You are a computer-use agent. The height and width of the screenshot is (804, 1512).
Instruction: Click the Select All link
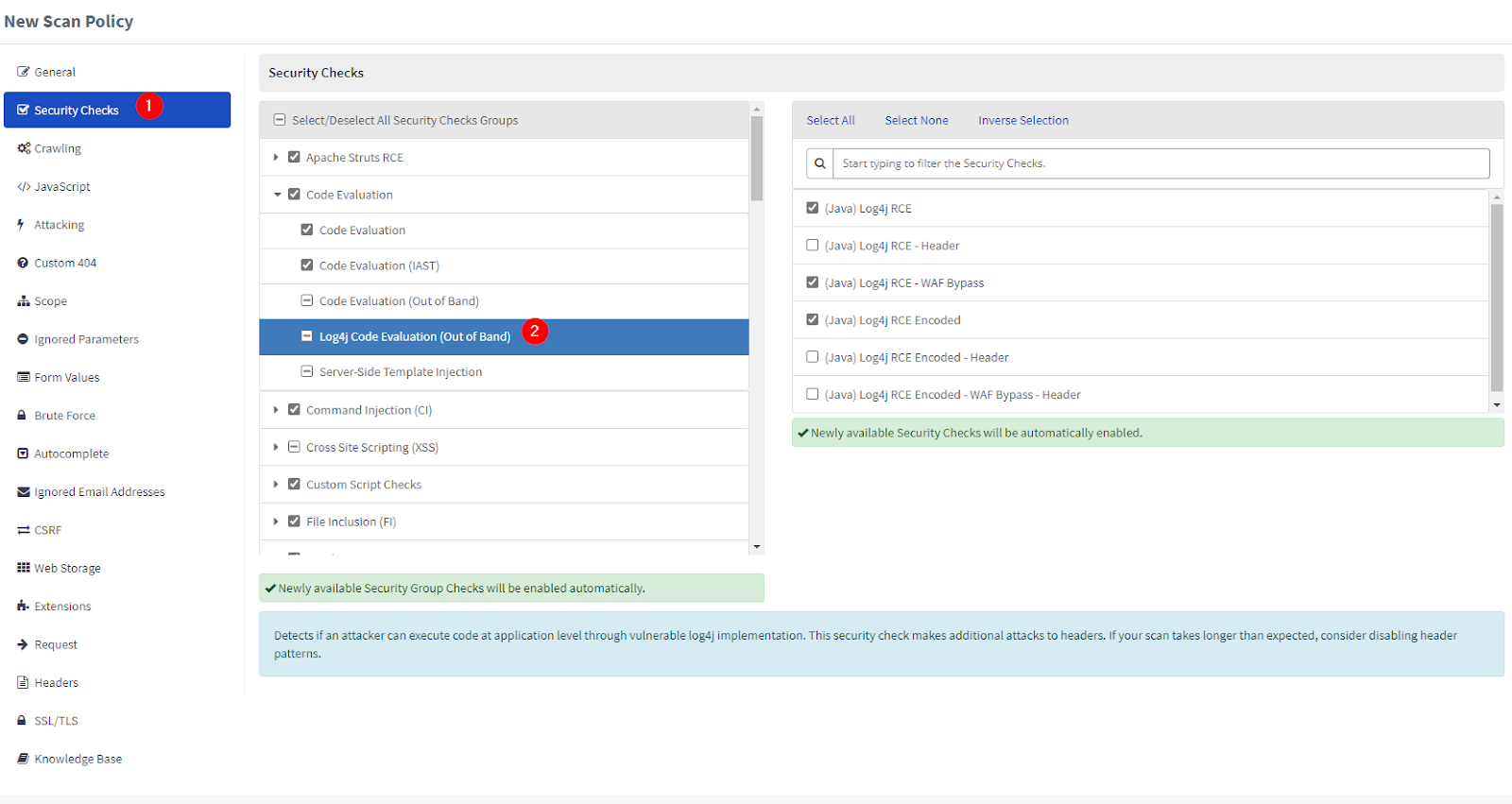point(831,120)
